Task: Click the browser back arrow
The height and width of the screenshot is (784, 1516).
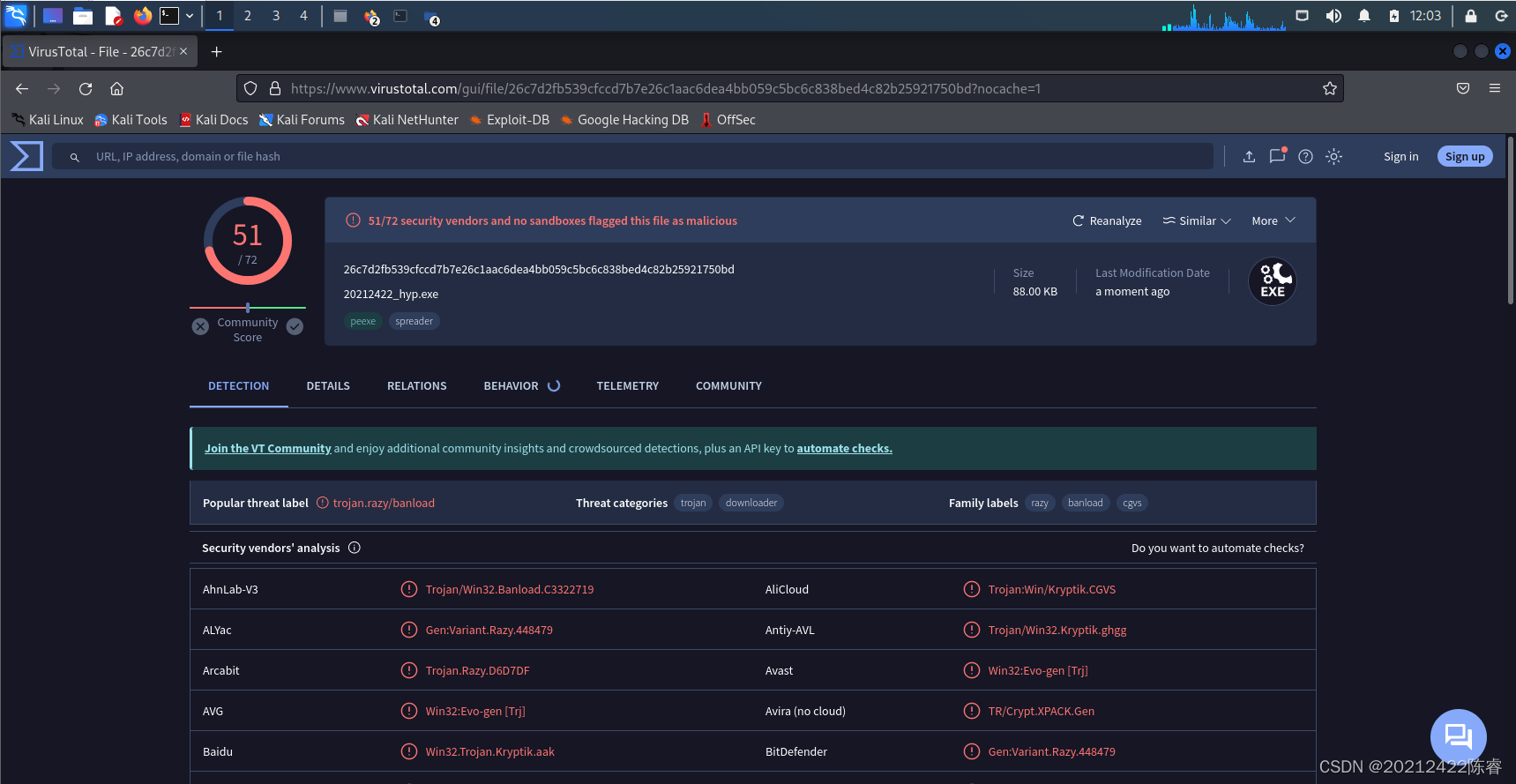Action: click(22, 88)
